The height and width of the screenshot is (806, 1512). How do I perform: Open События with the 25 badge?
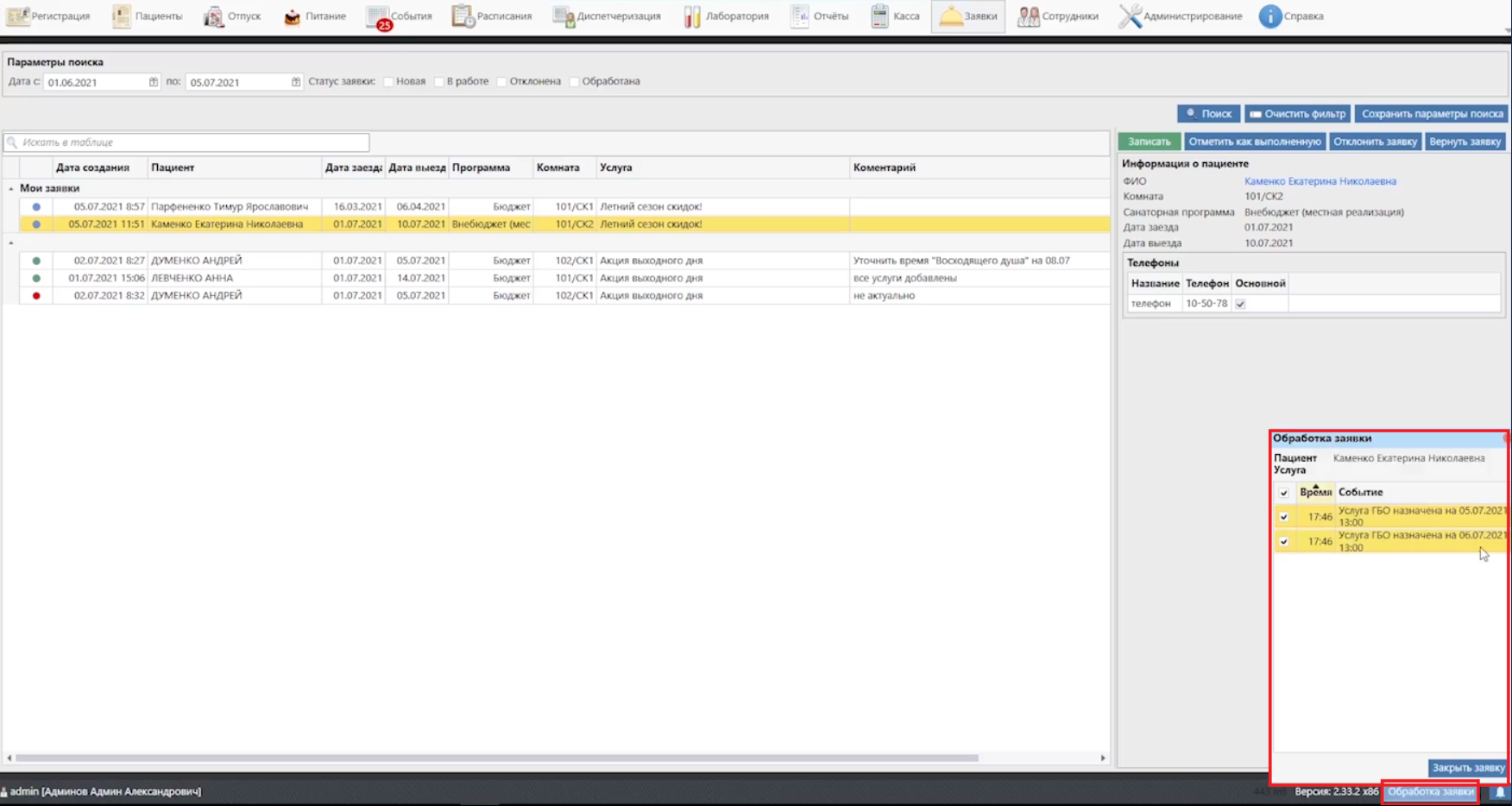378,16
